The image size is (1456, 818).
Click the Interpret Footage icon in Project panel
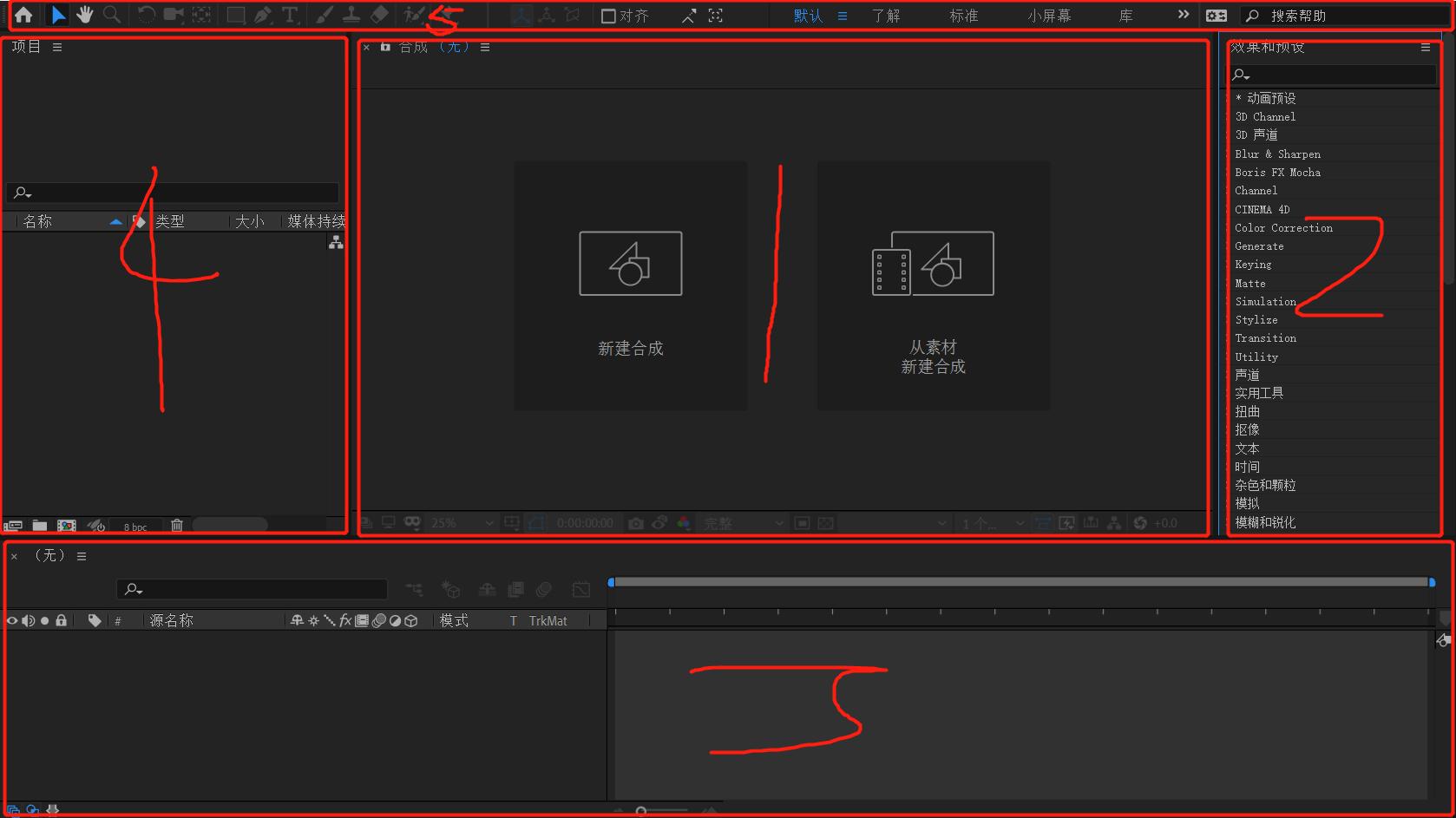[x=13, y=526]
